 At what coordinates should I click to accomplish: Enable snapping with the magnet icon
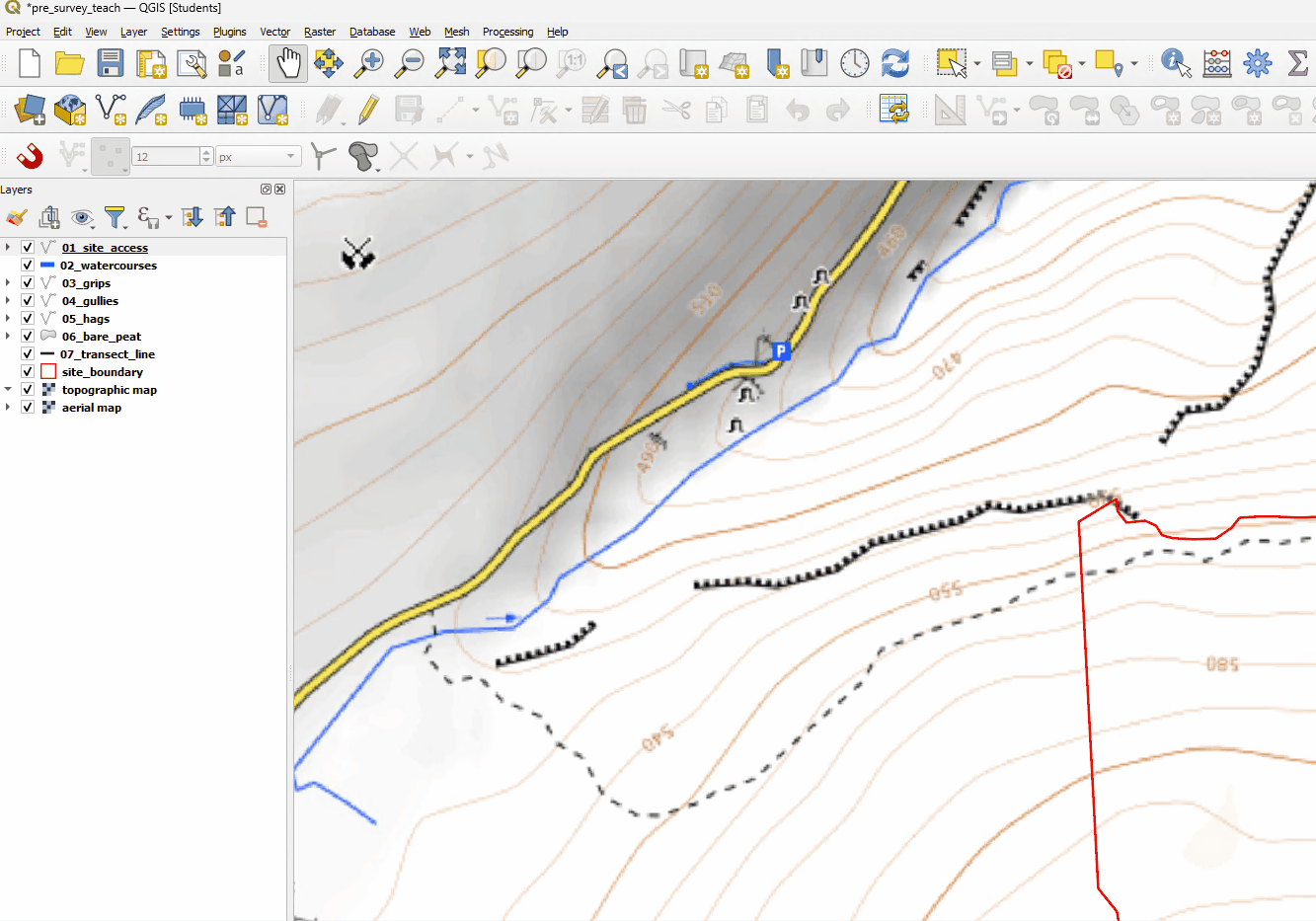30,156
